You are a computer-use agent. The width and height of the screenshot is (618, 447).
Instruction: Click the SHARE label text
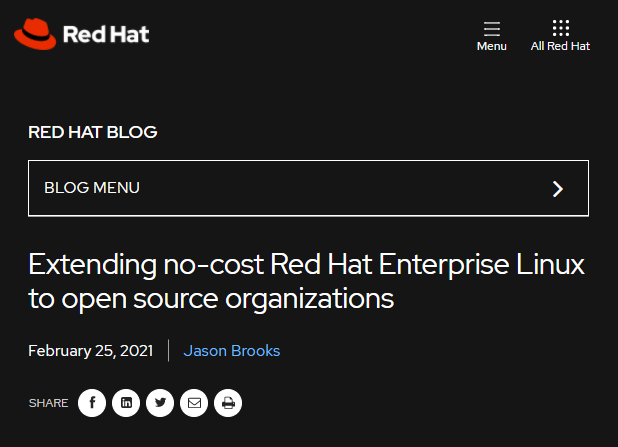tap(48, 403)
